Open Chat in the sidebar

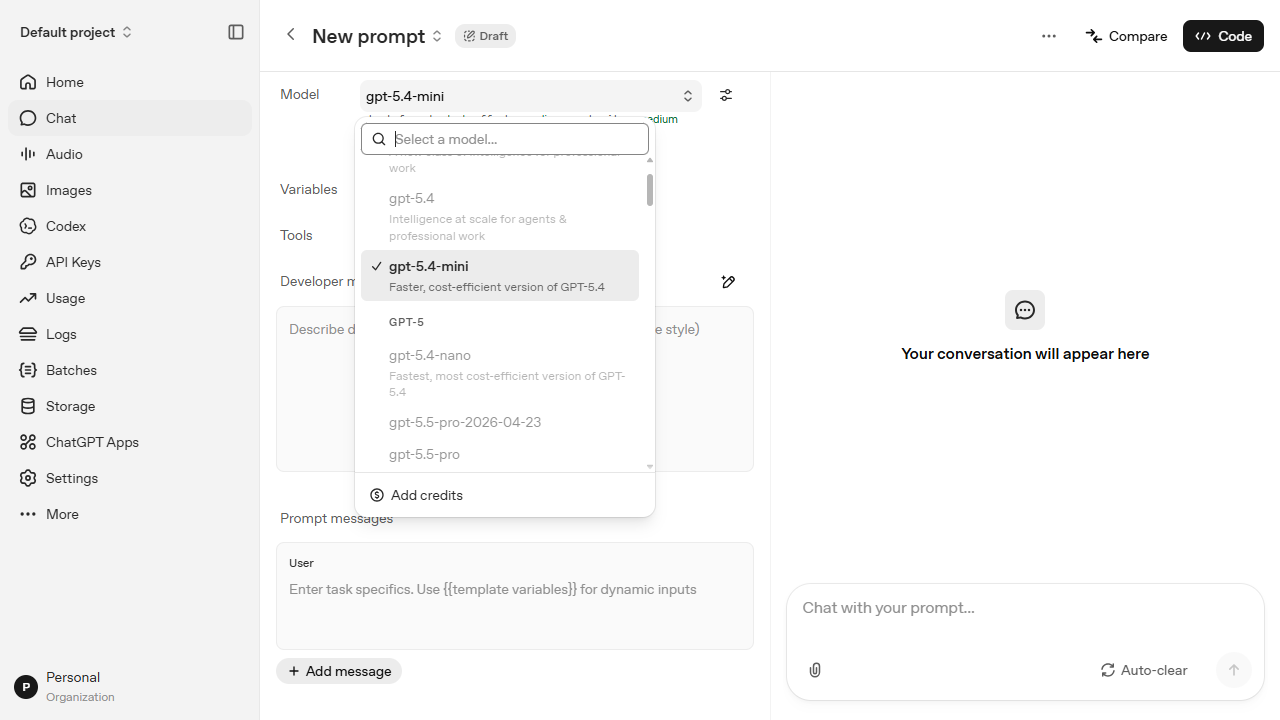(x=130, y=118)
